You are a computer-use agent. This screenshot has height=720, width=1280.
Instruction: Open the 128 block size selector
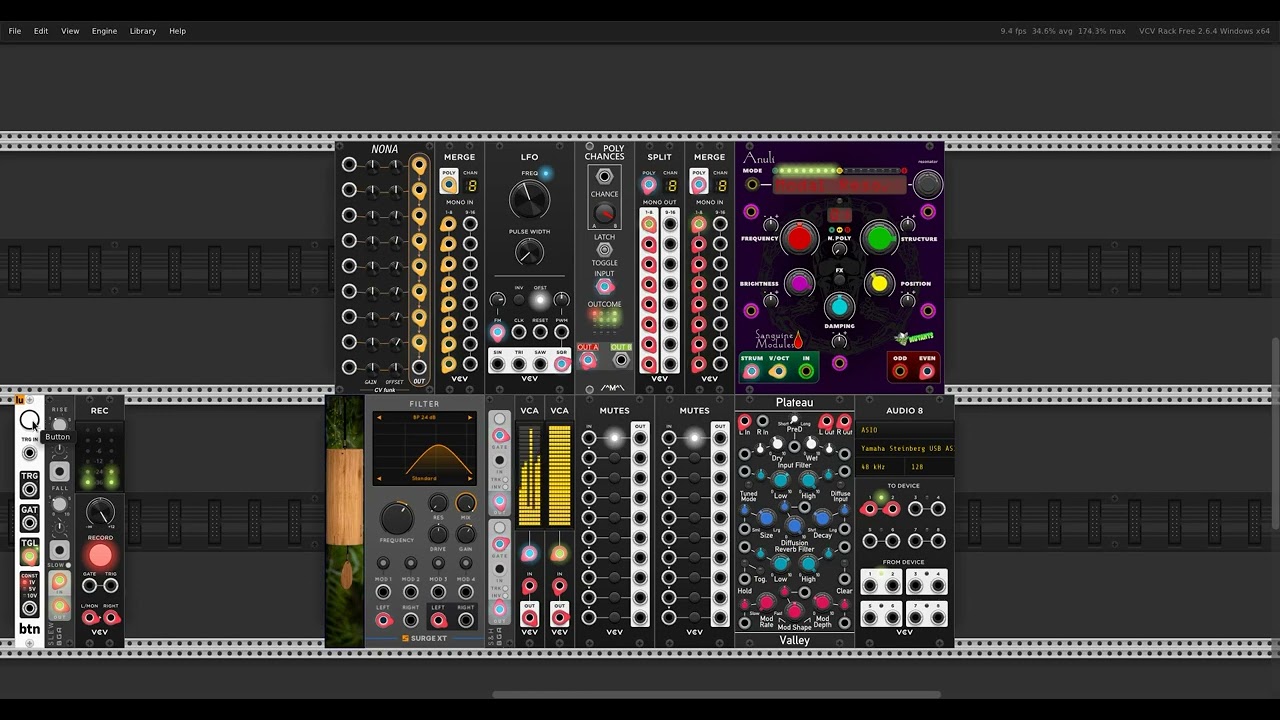tap(928, 467)
